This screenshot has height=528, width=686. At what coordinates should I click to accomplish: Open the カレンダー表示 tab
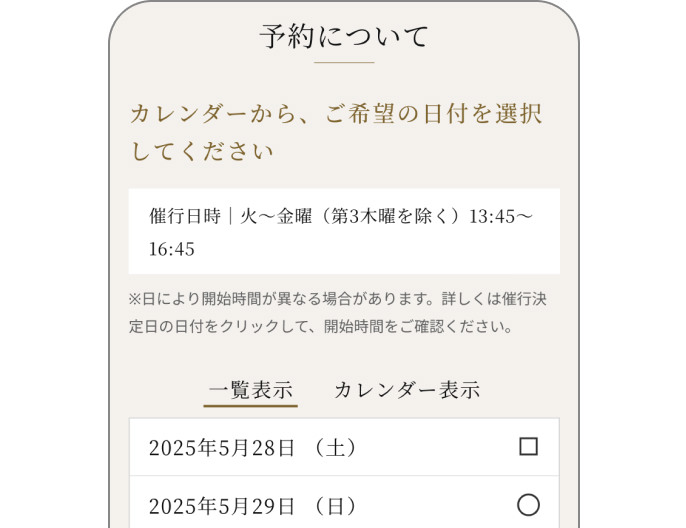(x=407, y=390)
